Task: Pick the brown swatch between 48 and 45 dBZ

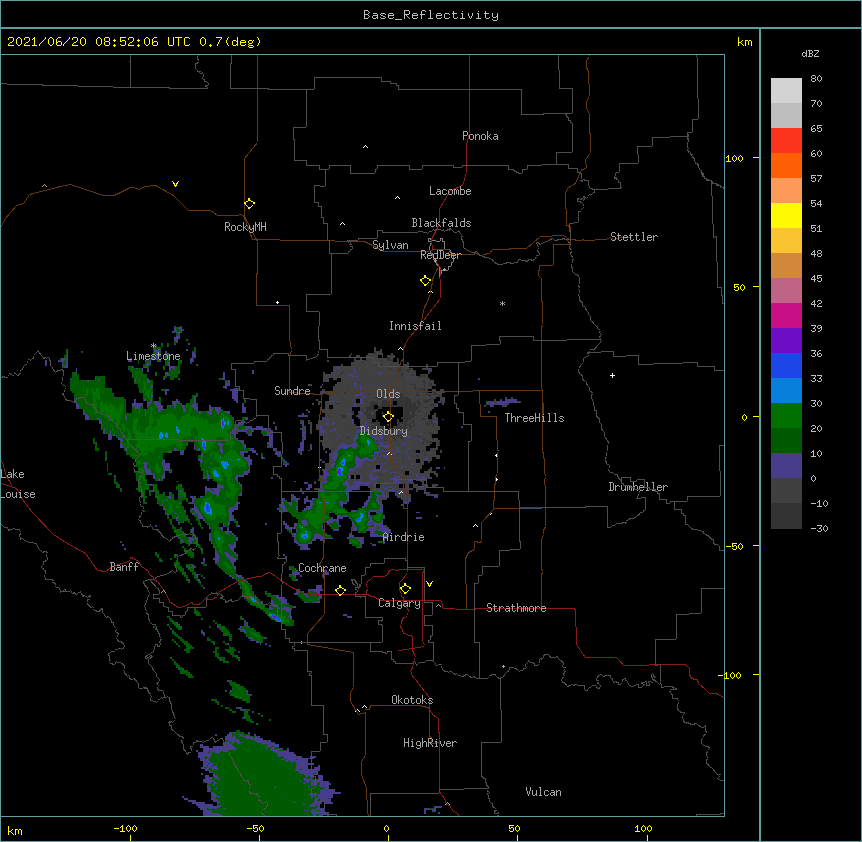Action: (x=786, y=265)
